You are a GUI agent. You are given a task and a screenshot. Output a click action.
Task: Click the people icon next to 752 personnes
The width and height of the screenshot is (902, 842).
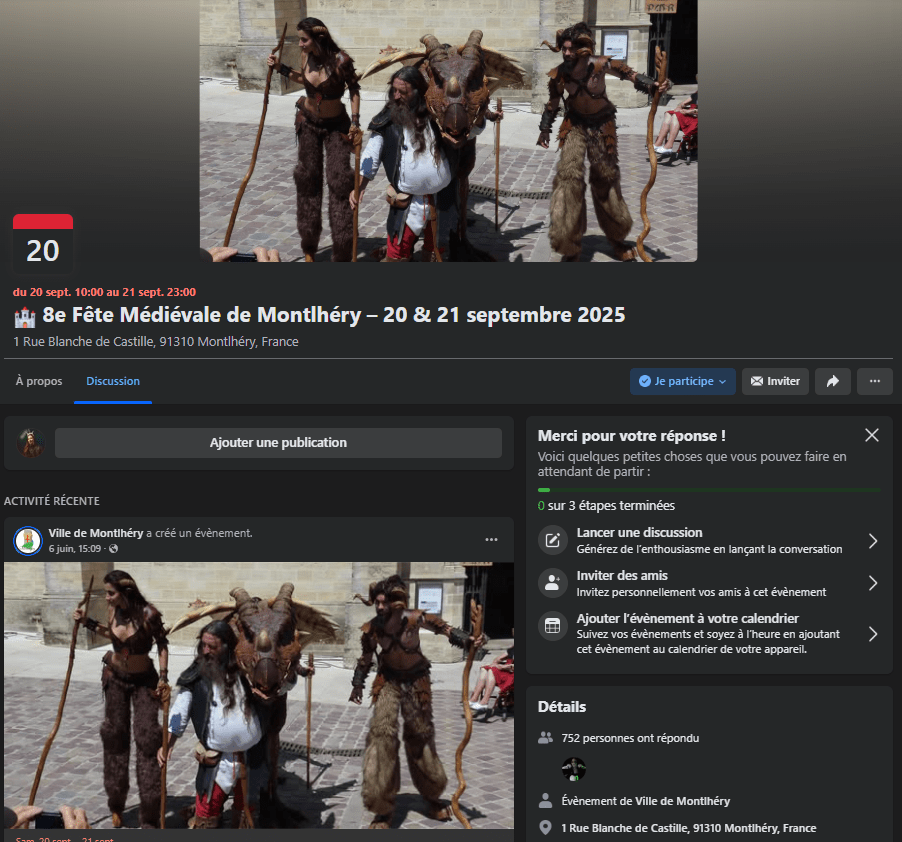(545, 738)
